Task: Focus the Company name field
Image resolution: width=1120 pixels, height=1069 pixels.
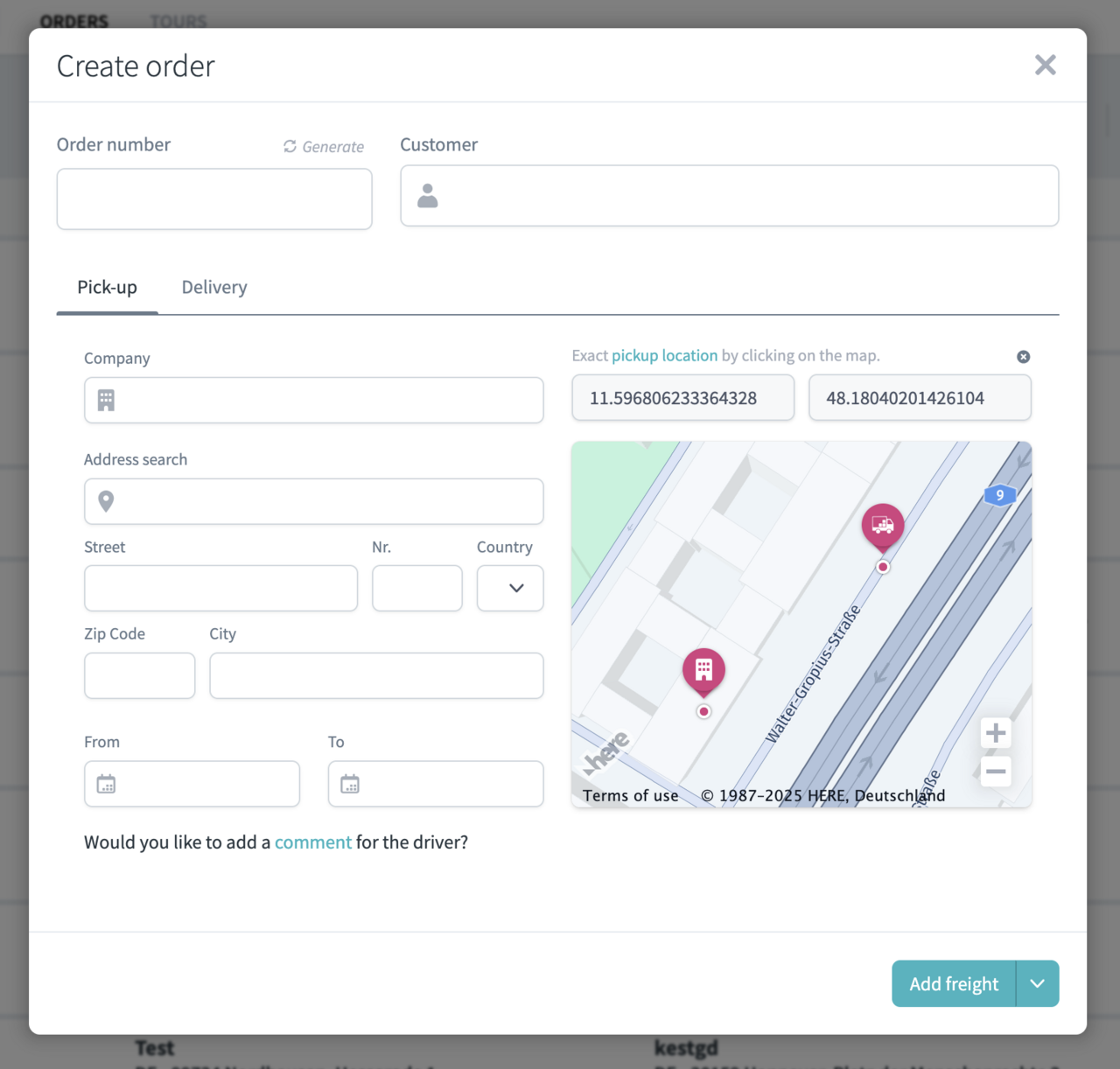Action: 328,401
